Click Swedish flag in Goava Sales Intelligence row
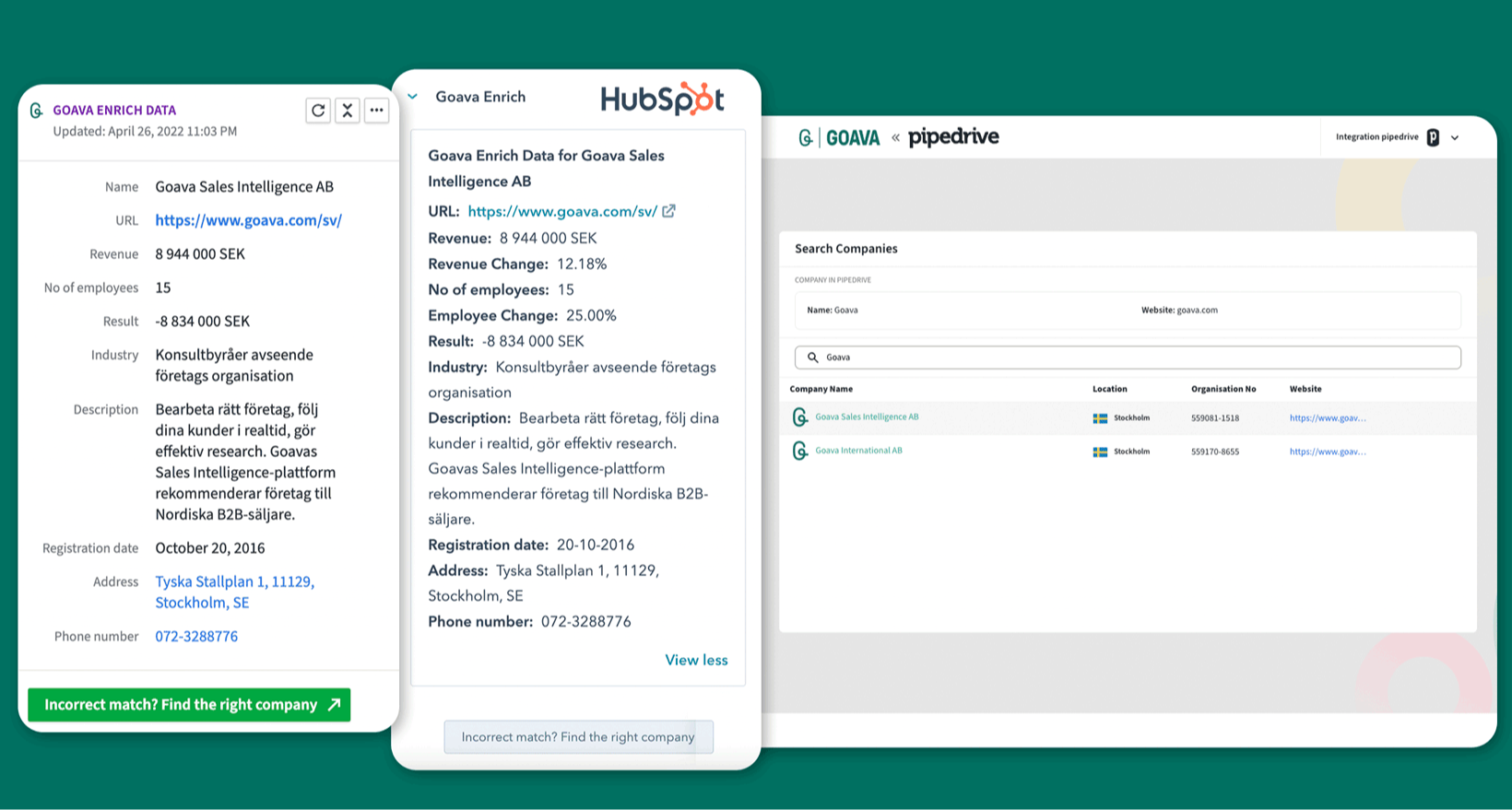This screenshot has width=1512, height=810. pos(1100,418)
